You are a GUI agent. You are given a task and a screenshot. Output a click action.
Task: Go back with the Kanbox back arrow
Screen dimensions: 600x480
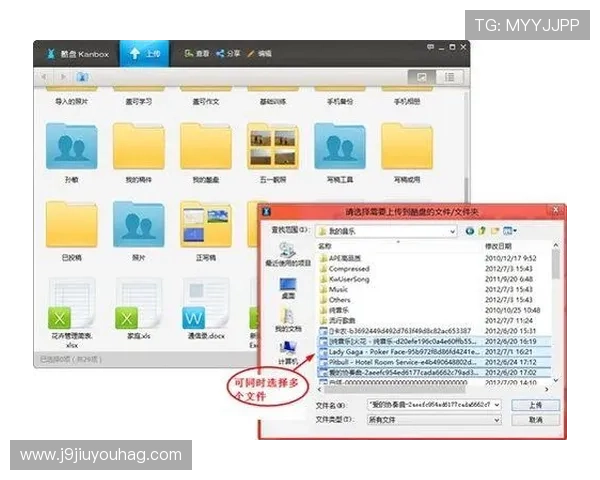pyautogui.click(x=44, y=77)
